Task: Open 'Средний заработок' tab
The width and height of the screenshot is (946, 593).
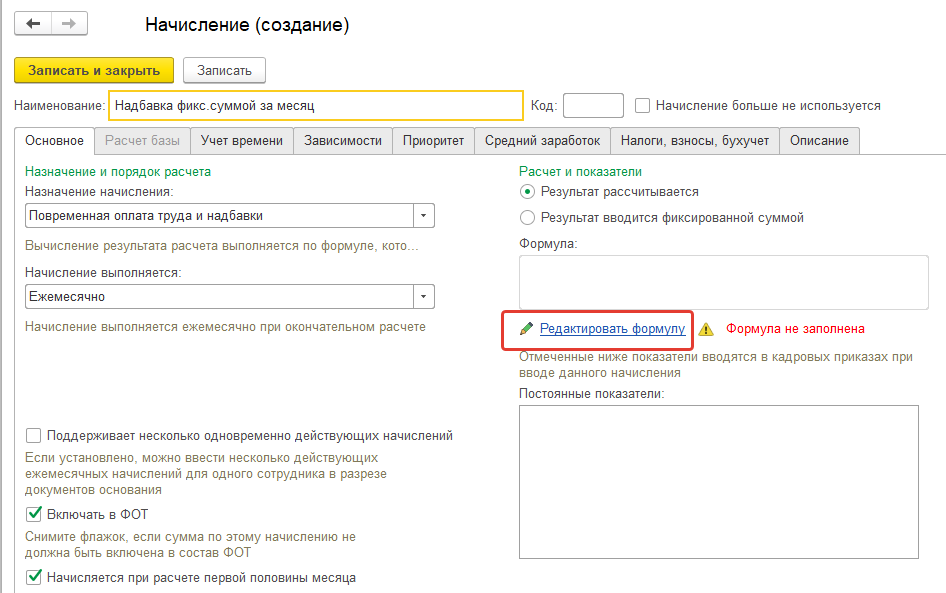Action: (542, 141)
